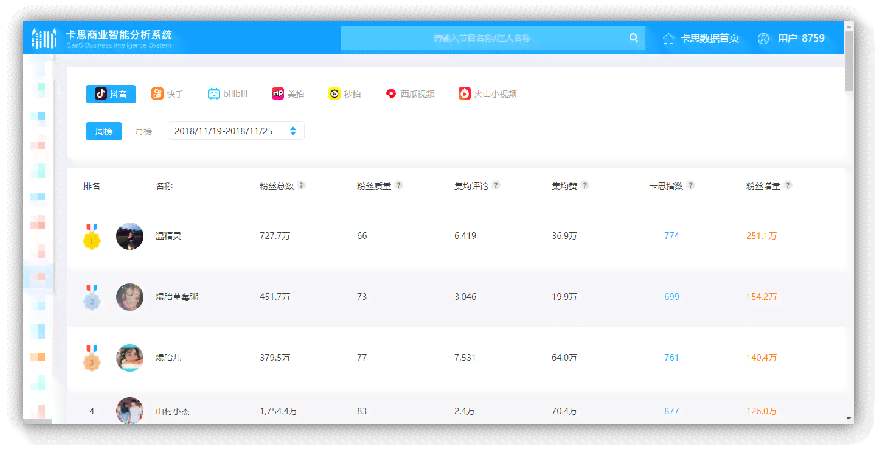Open avatar of the rank 3 creator
The height and width of the screenshot is (450, 880).
pos(130,357)
